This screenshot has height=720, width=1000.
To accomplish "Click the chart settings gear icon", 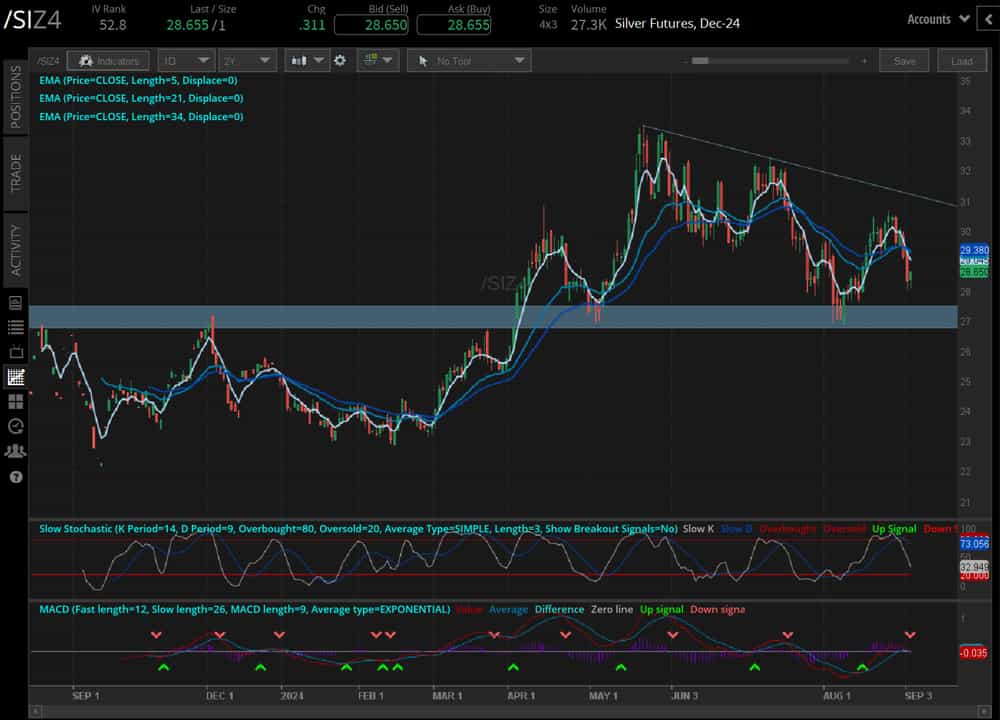I will point(340,61).
